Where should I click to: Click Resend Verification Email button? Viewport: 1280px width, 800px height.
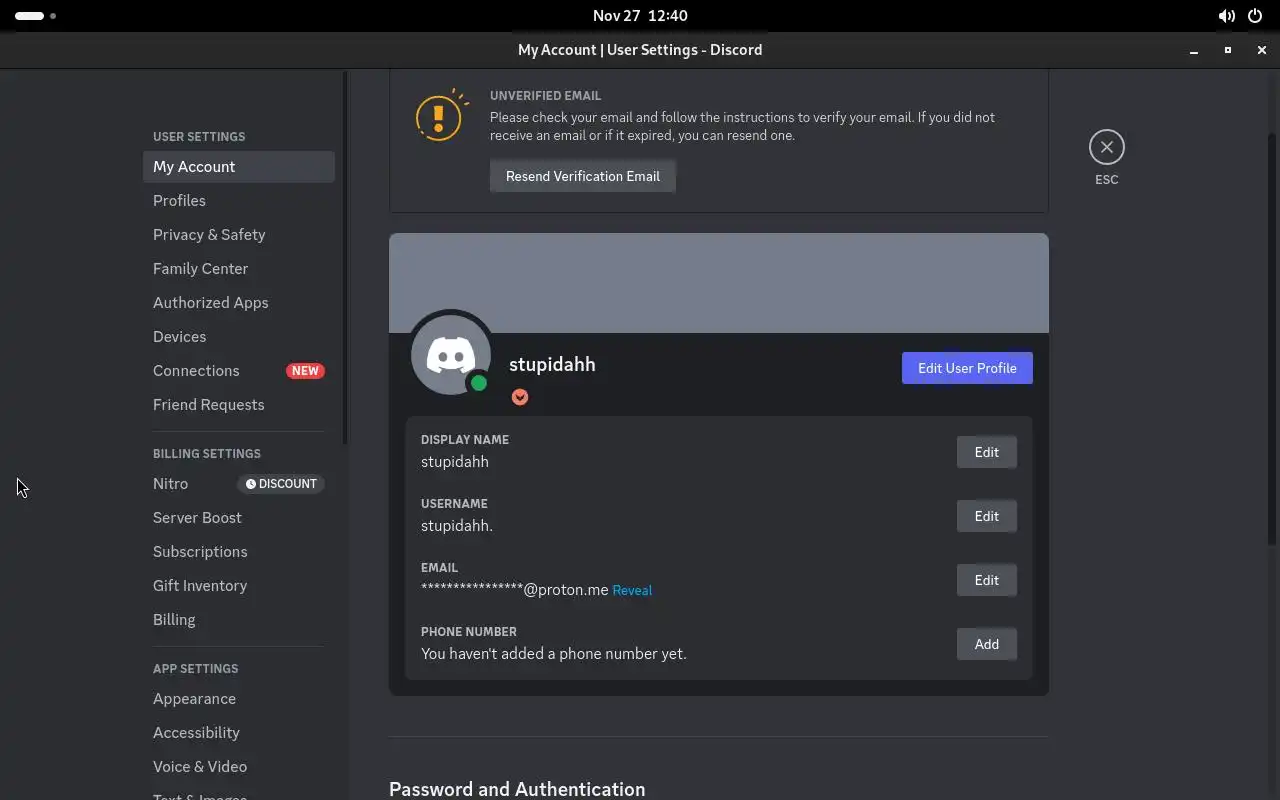582,176
